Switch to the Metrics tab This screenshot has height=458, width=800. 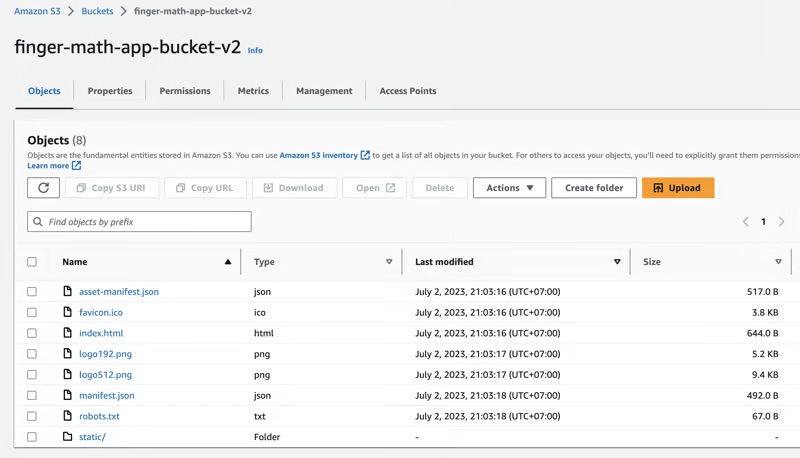253,91
